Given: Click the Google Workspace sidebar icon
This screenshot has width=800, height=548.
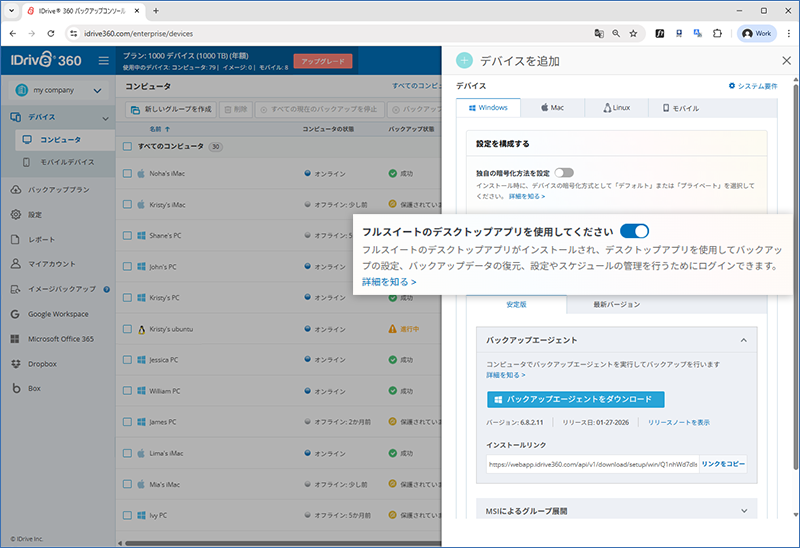Looking at the screenshot, I should (17, 314).
